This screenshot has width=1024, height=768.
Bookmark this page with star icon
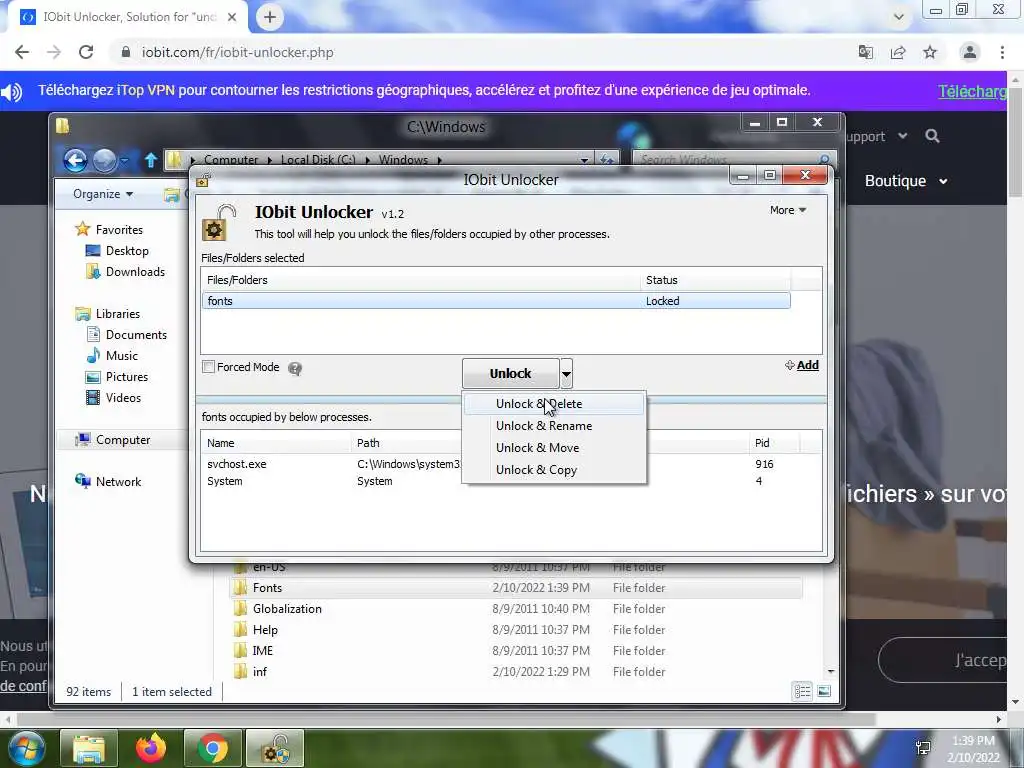[930, 52]
